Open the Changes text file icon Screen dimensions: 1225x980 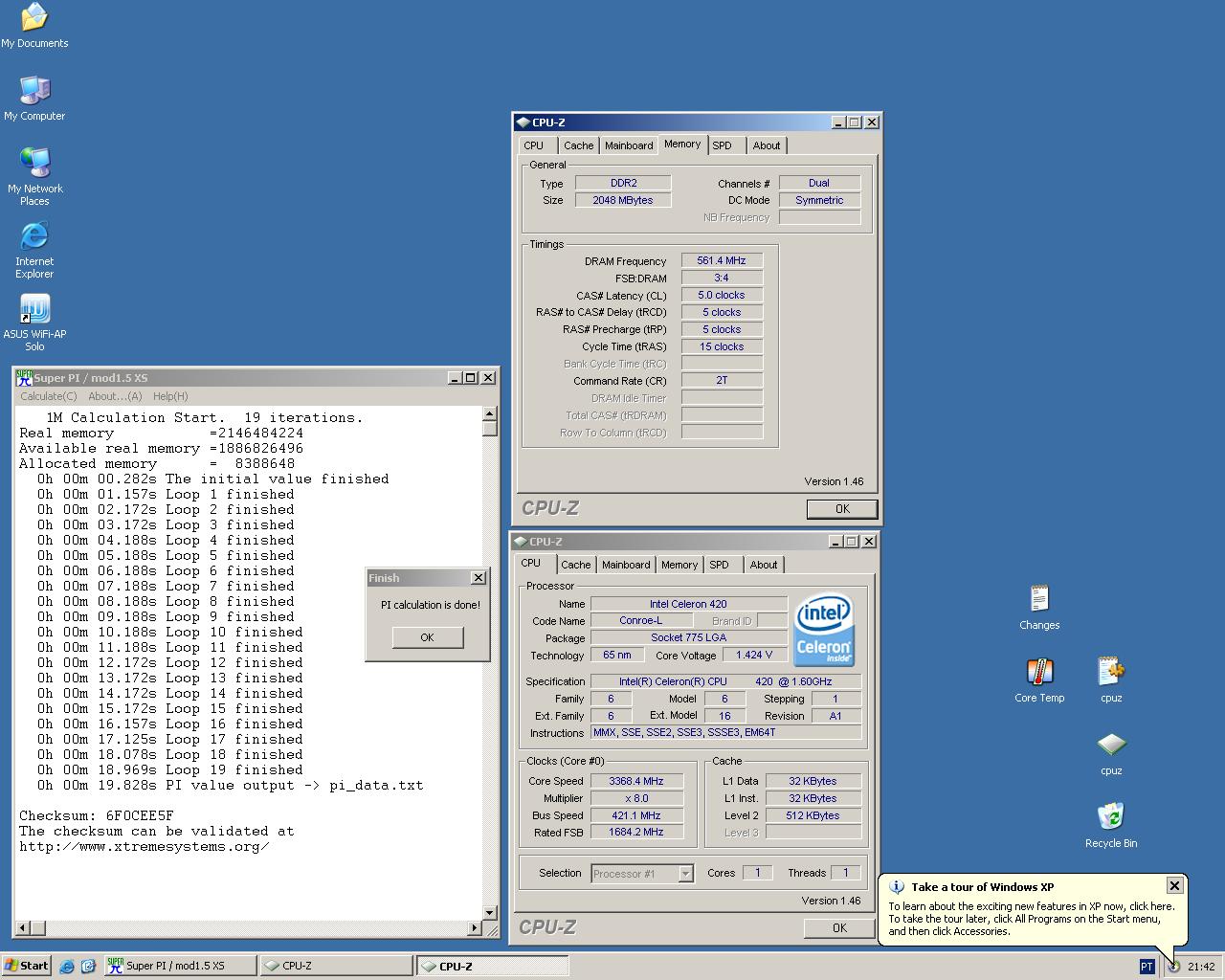1039,607
